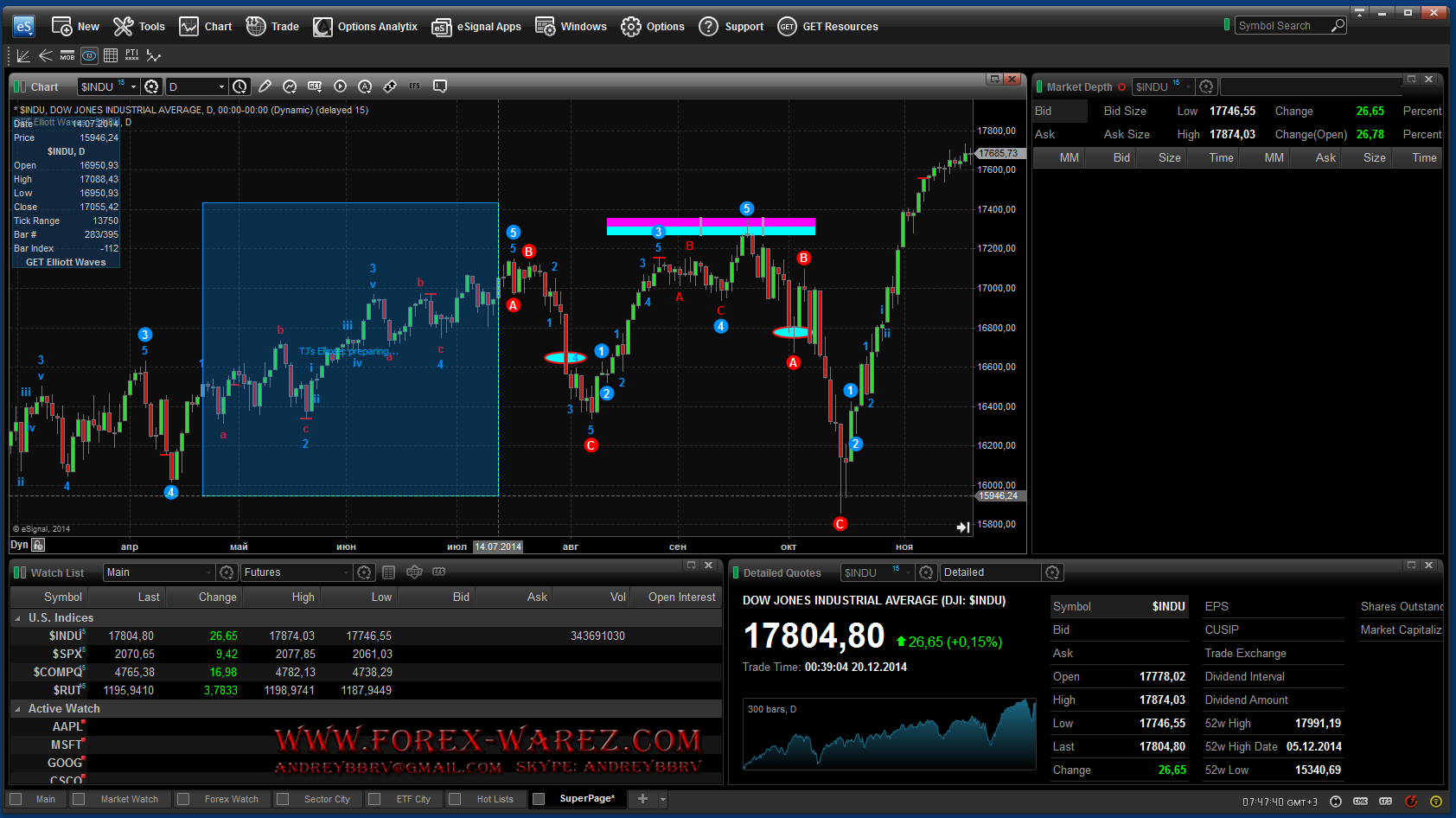Open chart symbol settings gear icon

pos(151,86)
